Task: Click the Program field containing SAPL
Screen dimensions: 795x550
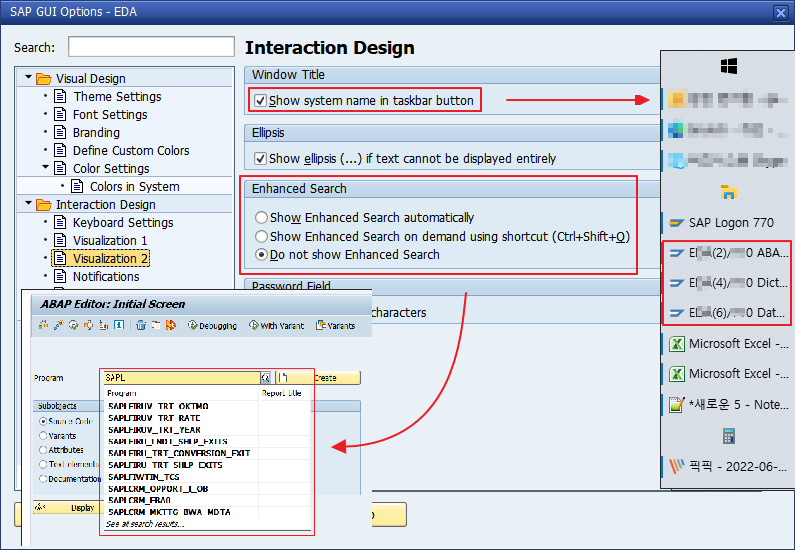Action: click(182, 378)
